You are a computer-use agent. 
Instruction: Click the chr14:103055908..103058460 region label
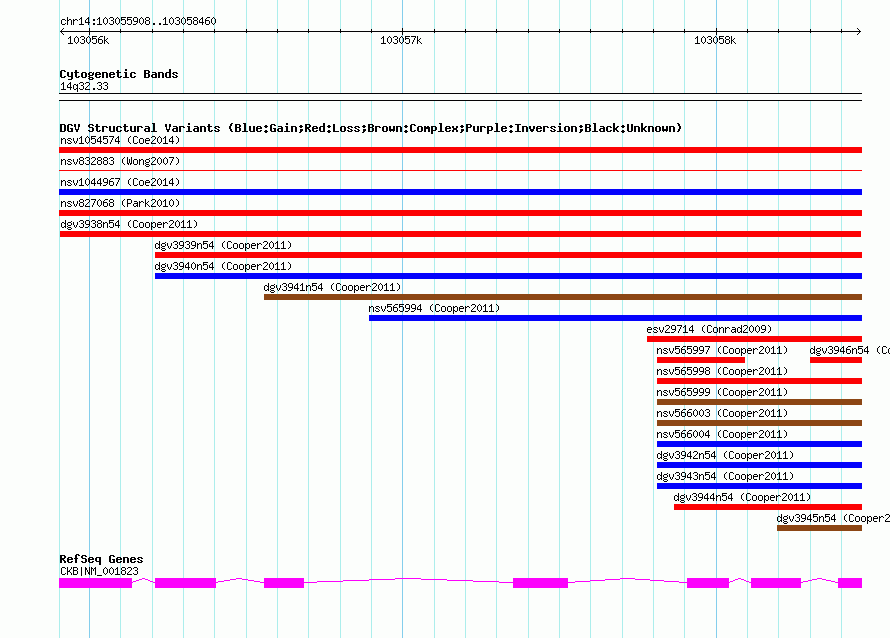point(138,21)
